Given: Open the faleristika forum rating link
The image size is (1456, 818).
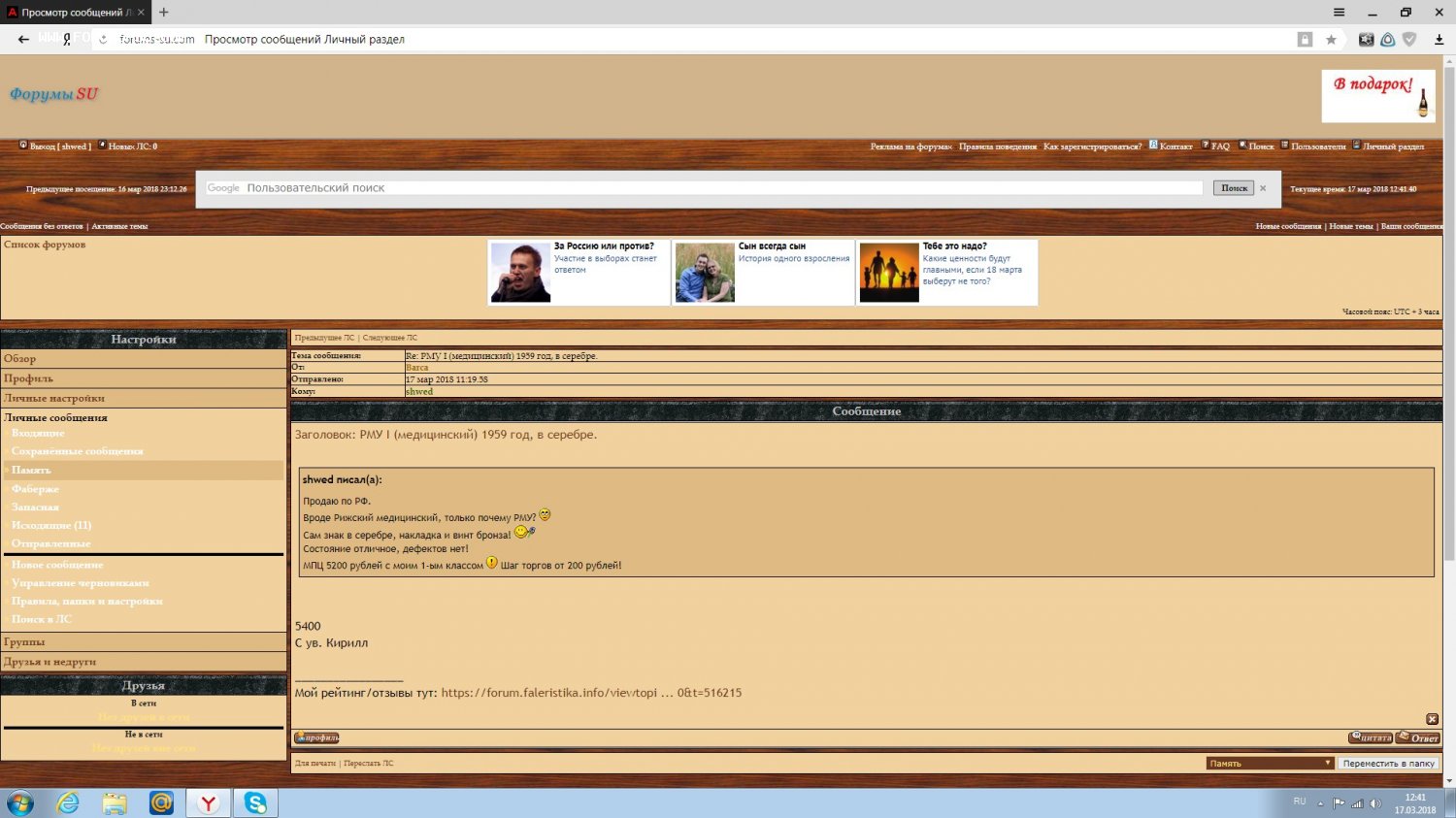Looking at the screenshot, I should point(590,693).
